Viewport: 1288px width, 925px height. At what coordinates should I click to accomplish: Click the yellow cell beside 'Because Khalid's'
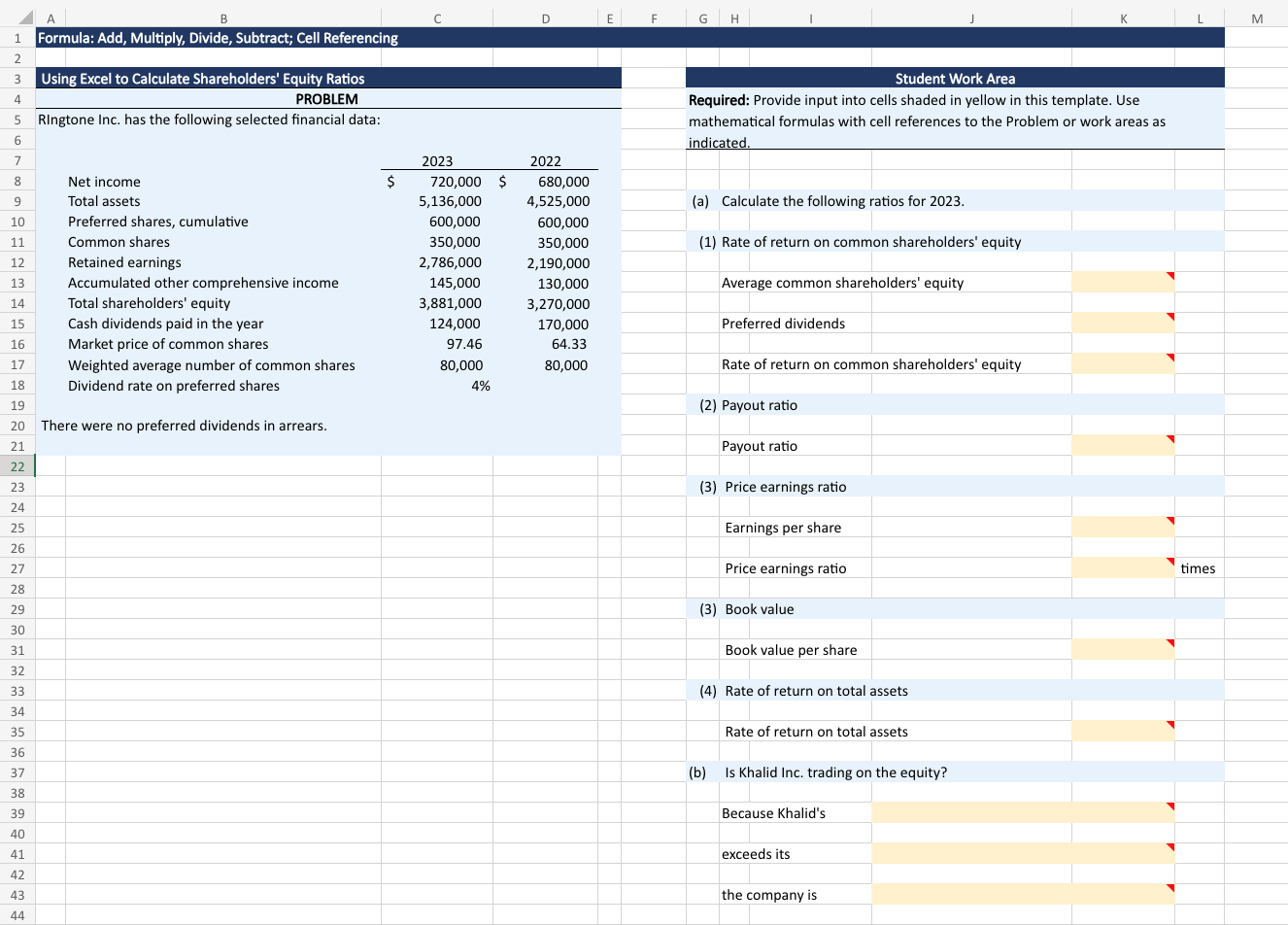click(1023, 813)
